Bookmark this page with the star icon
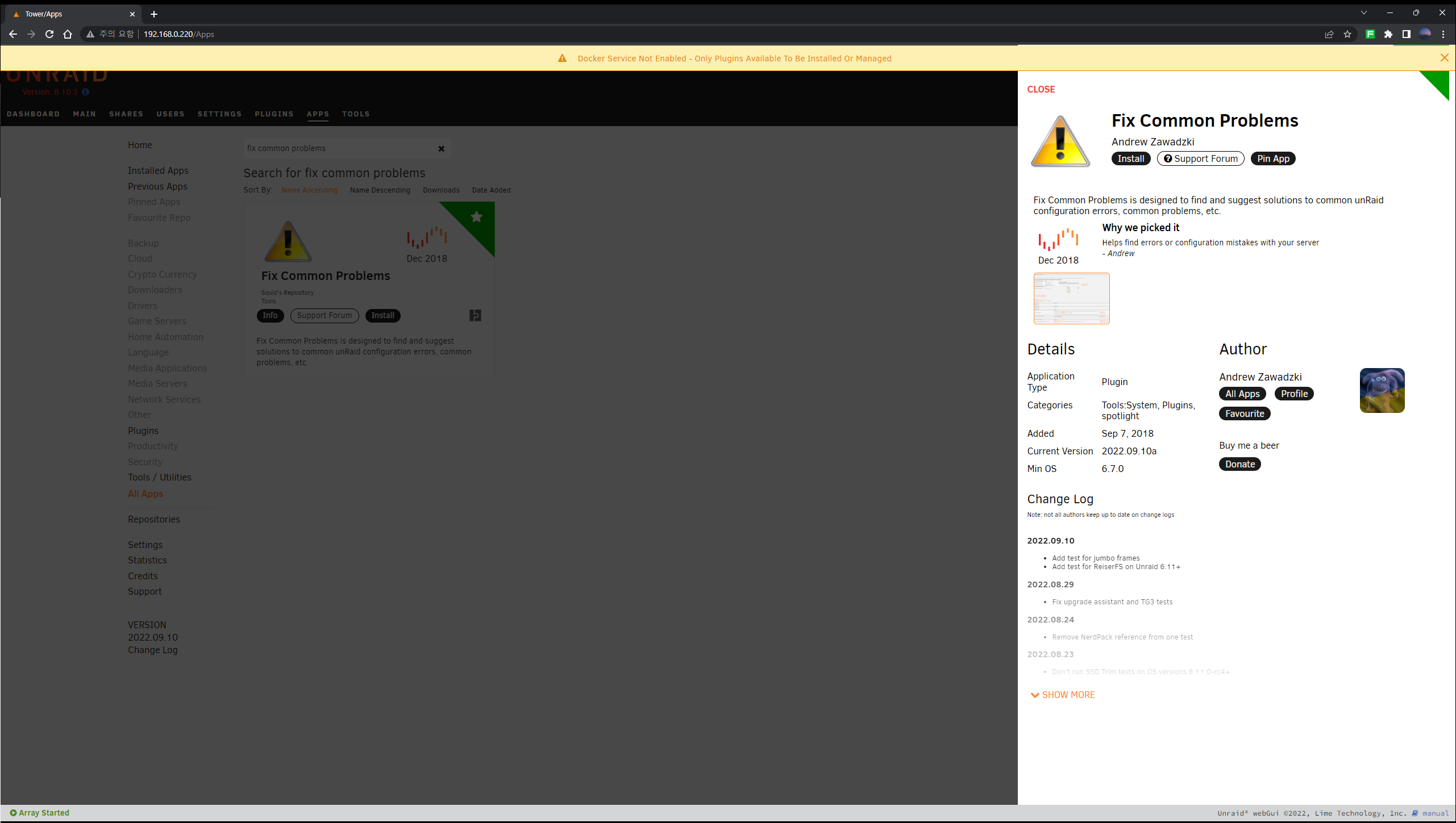This screenshot has height=823, width=1456. tap(1347, 34)
